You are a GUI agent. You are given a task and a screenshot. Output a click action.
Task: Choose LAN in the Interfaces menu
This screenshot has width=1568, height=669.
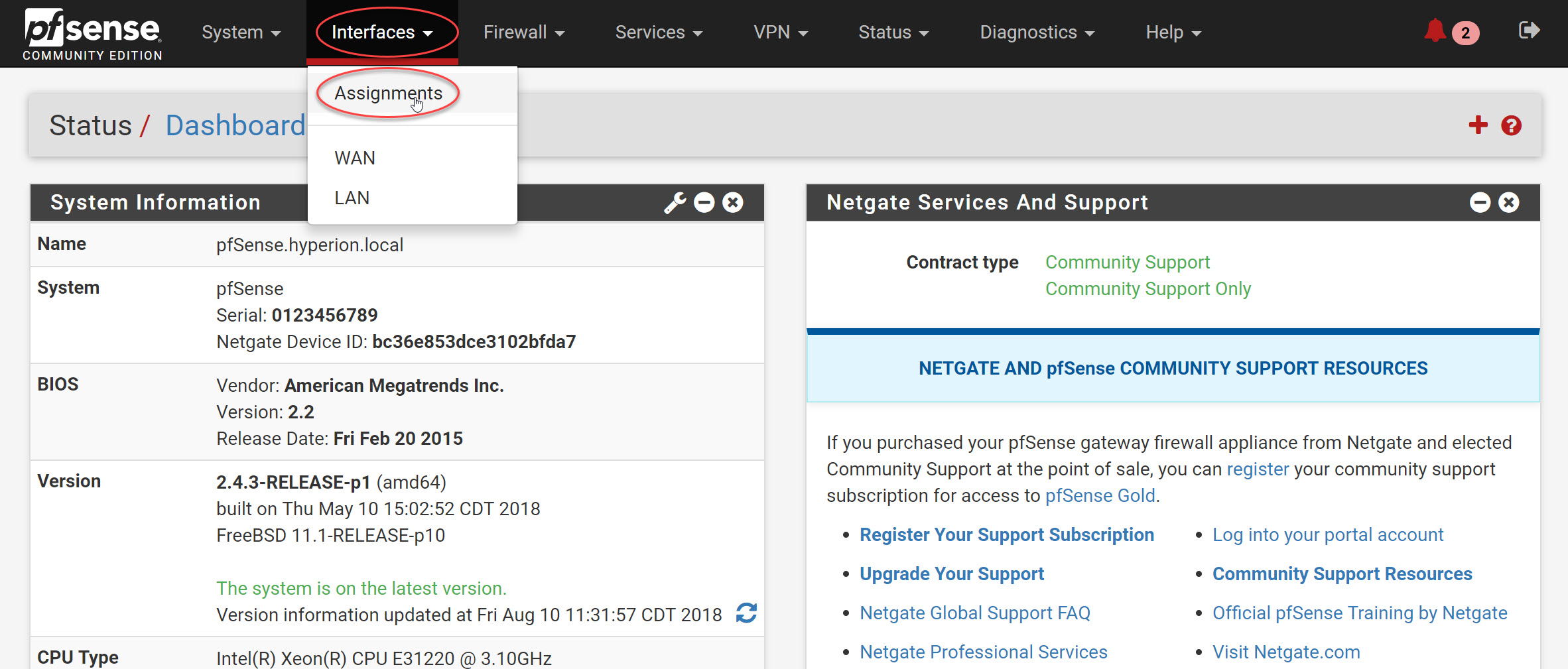point(412,198)
